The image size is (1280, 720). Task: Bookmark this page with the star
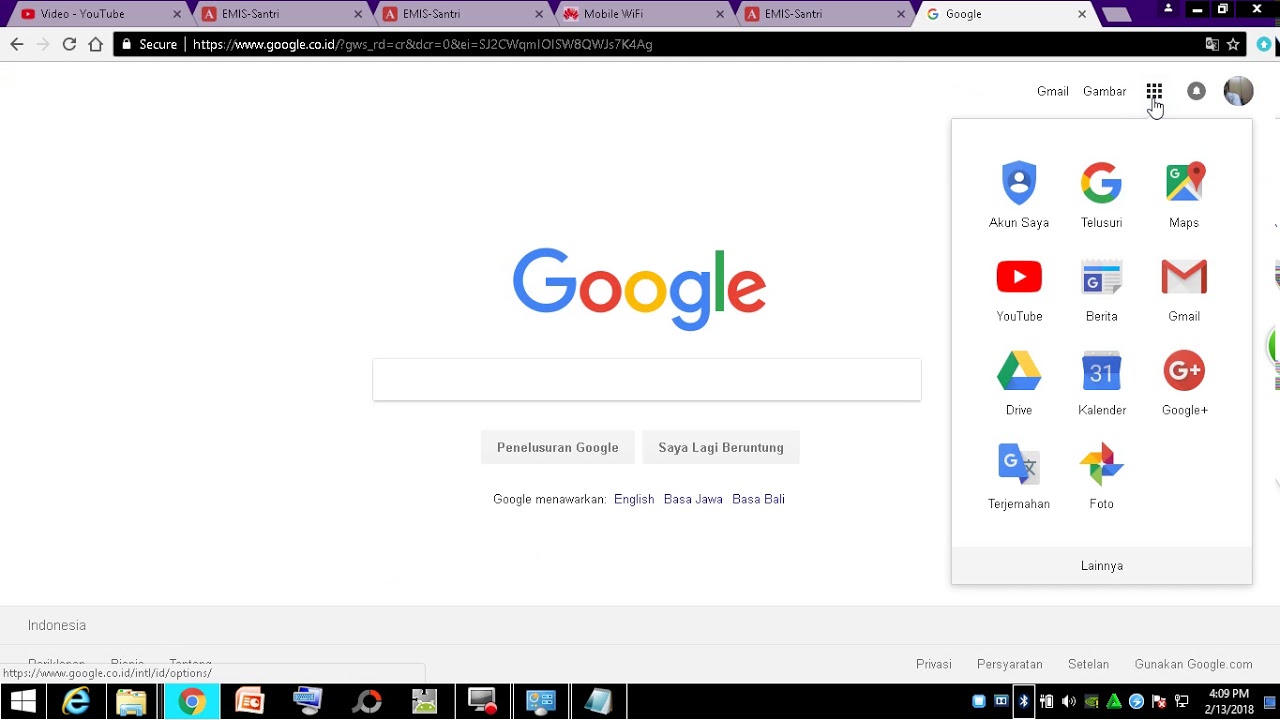[x=1233, y=44]
